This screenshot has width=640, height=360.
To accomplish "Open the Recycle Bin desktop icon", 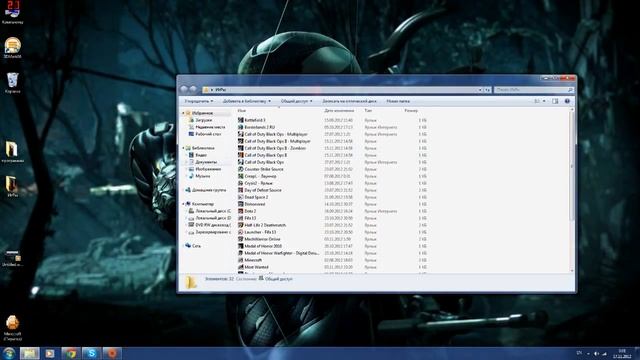I will click(x=13, y=82).
